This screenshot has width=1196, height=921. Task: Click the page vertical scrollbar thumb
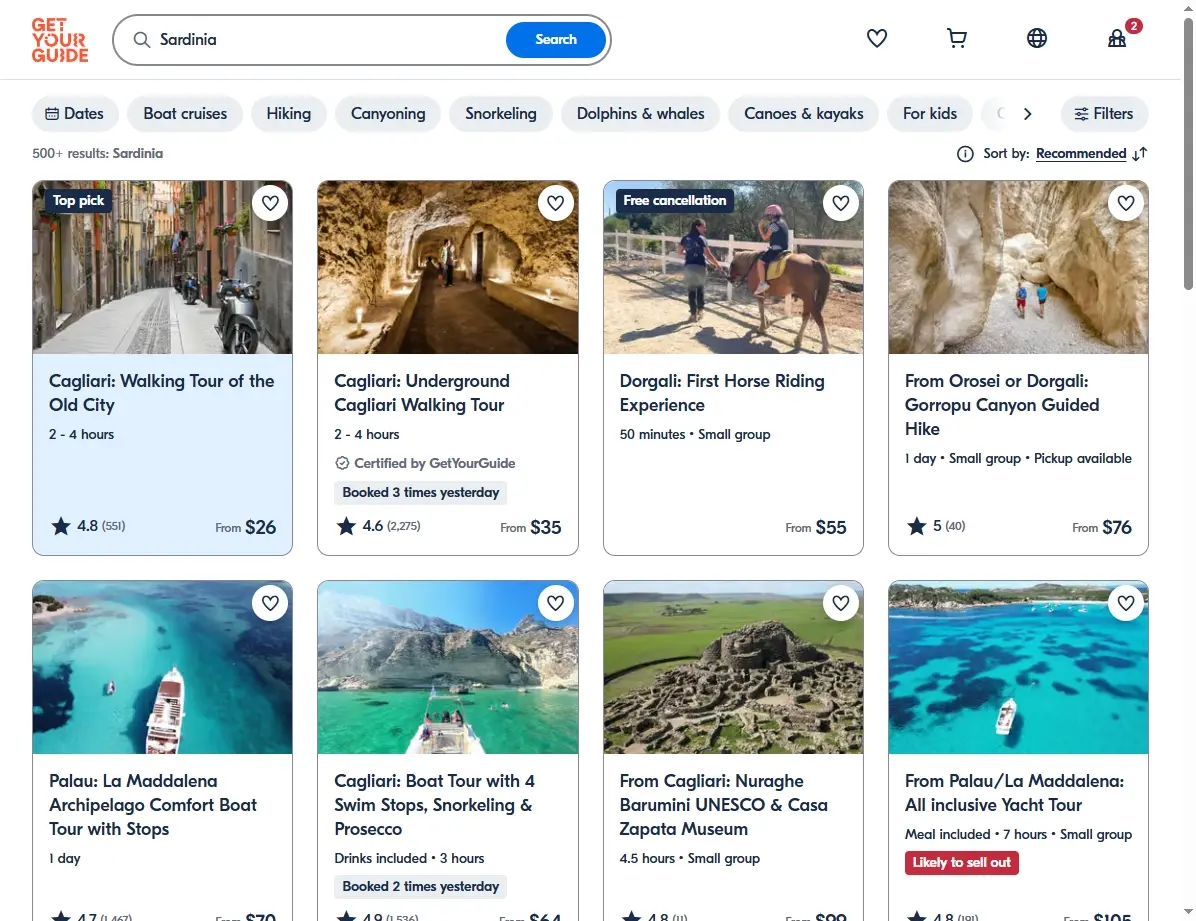1188,153
